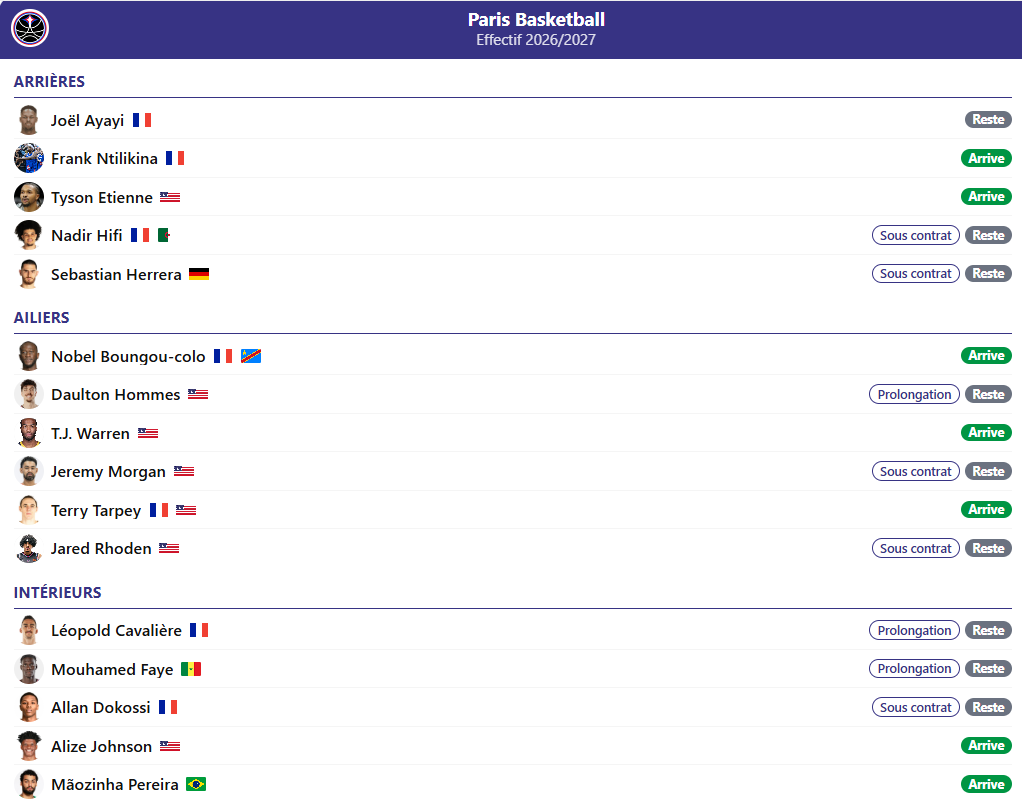Click the Brazil flag next to Mãozinha Pereira
Image resolution: width=1022 pixels, height=807 pixels.
(196, 784)
